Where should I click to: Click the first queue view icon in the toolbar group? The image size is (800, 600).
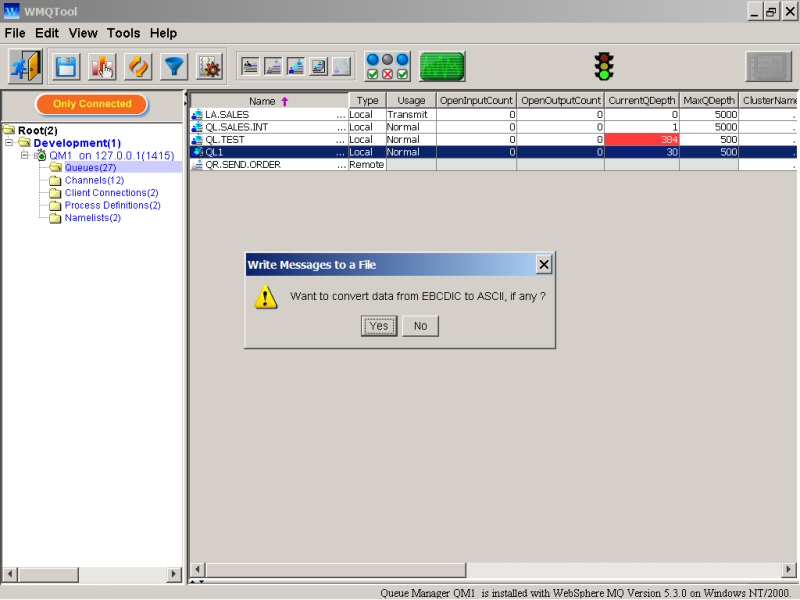click(x=250, y=66)
